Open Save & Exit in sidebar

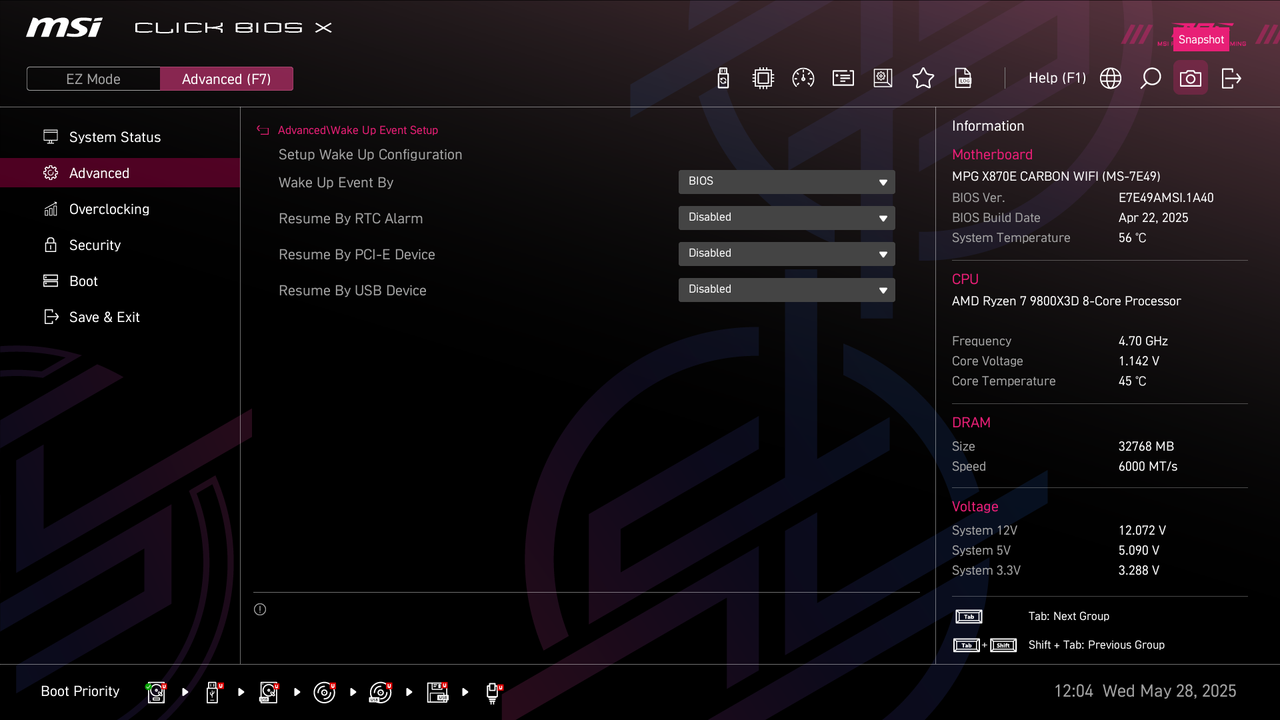[x=120, y=317]
